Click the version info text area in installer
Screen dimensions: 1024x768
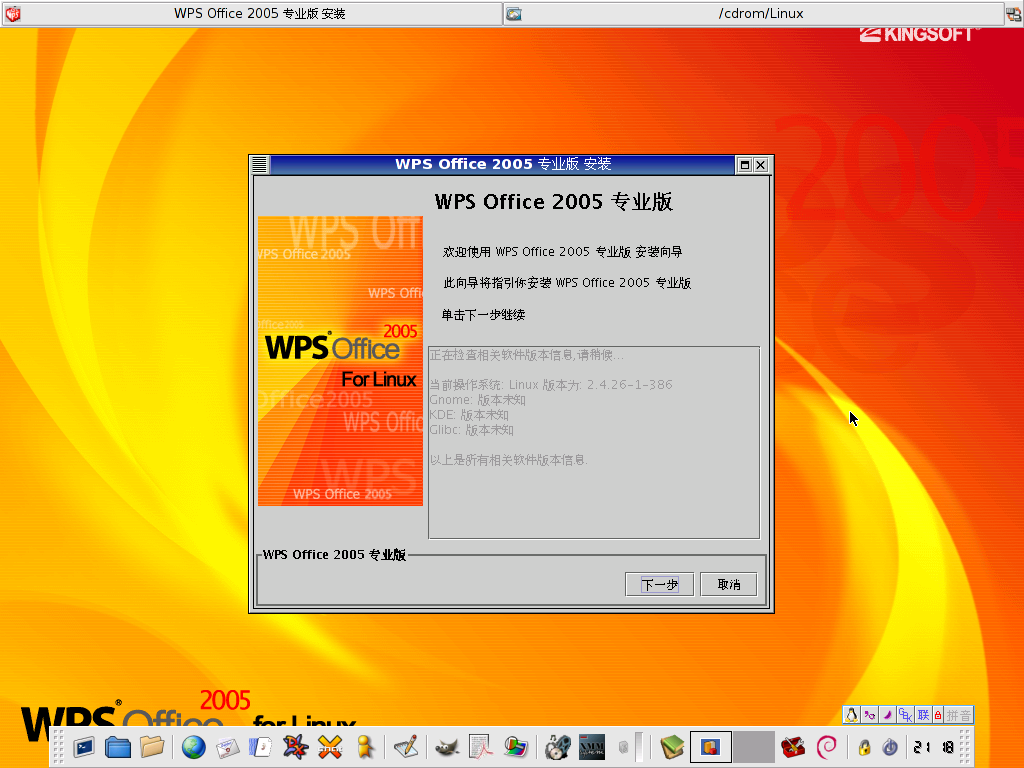pyautogui.click(x=594, y=442)
